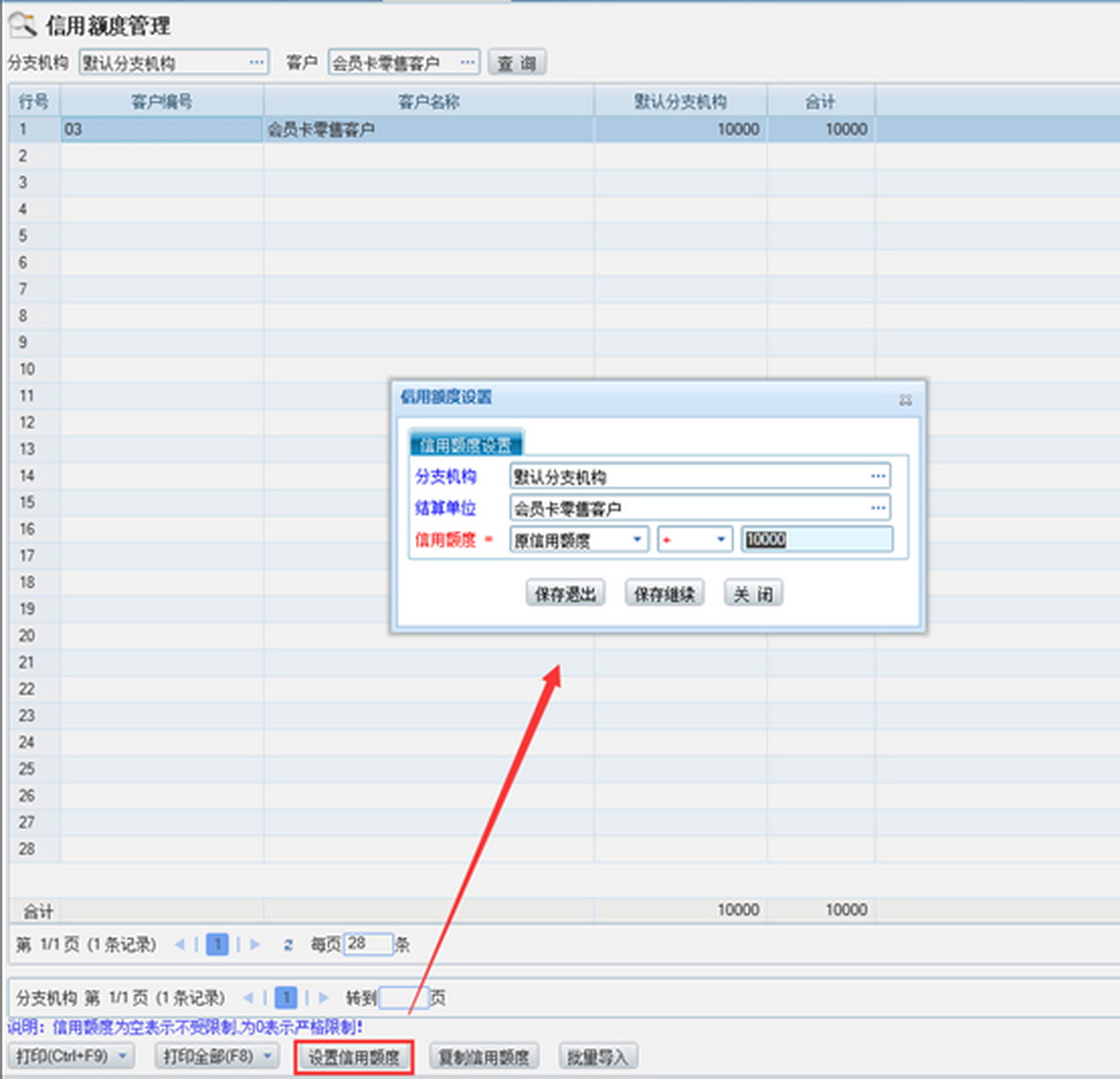Click the 信用额度设置 tab

click(465, 445)
